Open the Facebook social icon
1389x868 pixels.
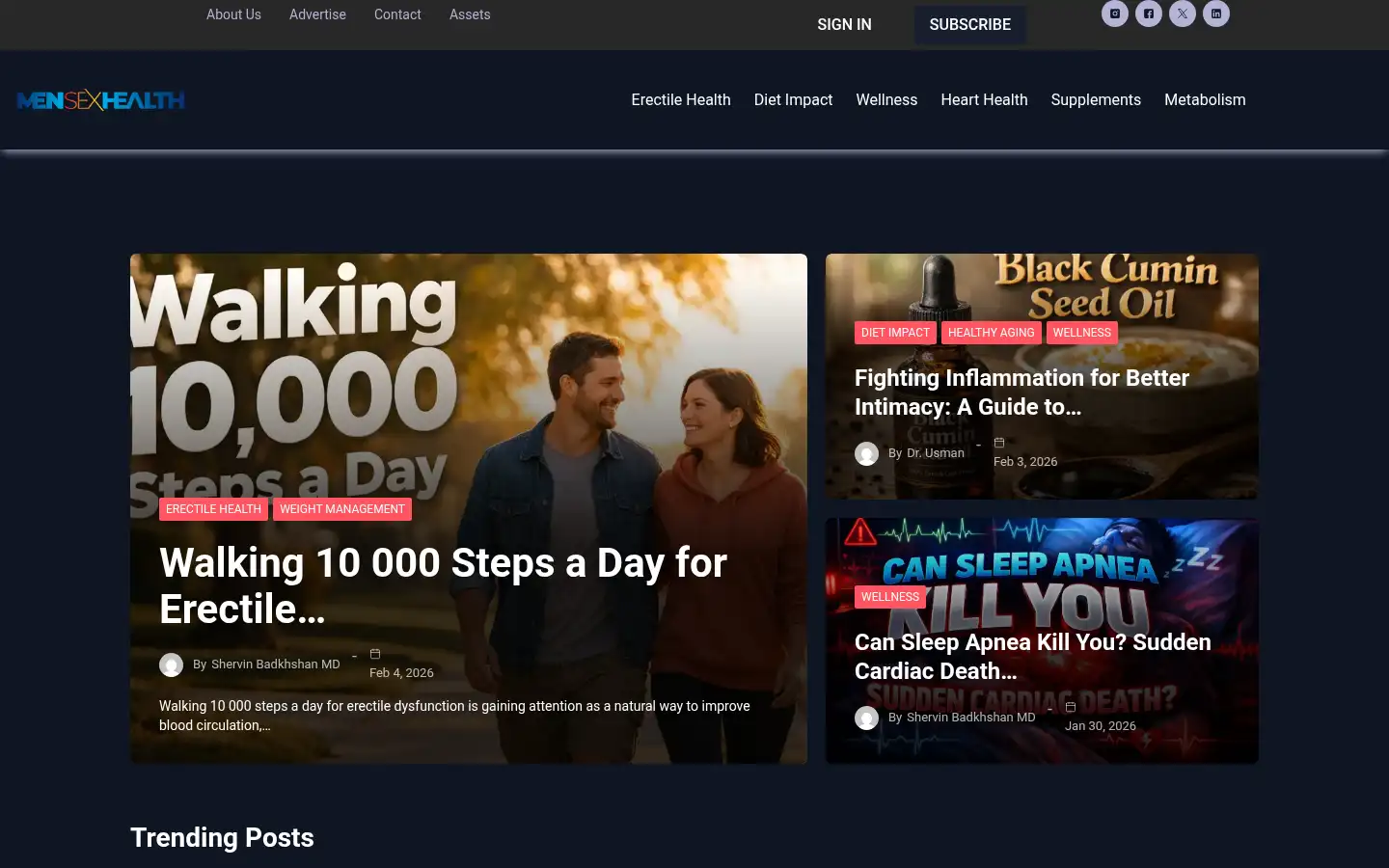tap(1149, 14)
